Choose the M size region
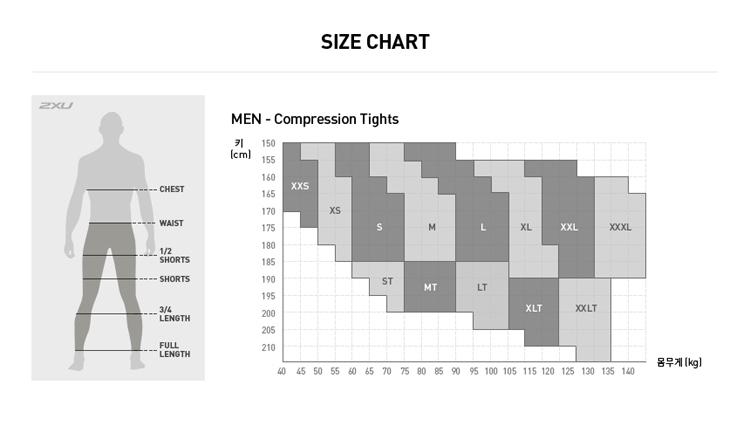Screen dimensions: 750x426 click(x=432, y=227)
